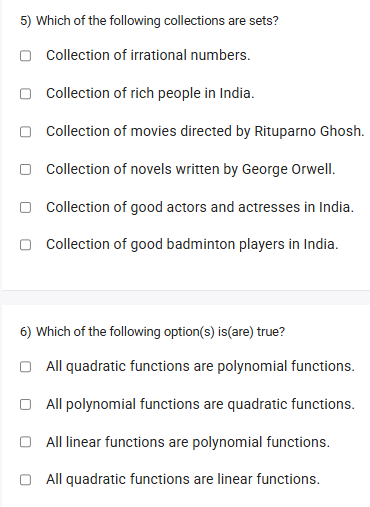Tick the 'rich people in India' checkbox

coord(25,94)
